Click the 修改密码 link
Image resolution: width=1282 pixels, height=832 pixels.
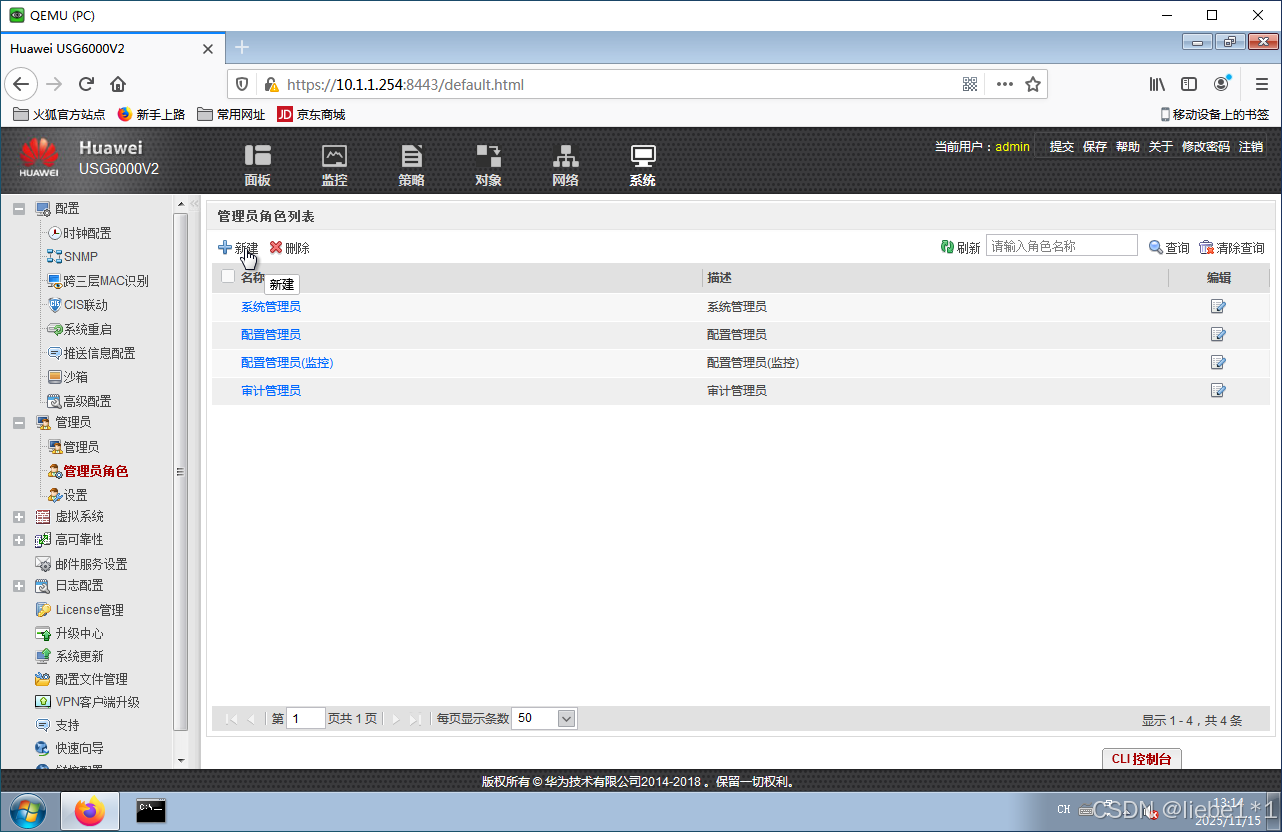coord(1205,146)
